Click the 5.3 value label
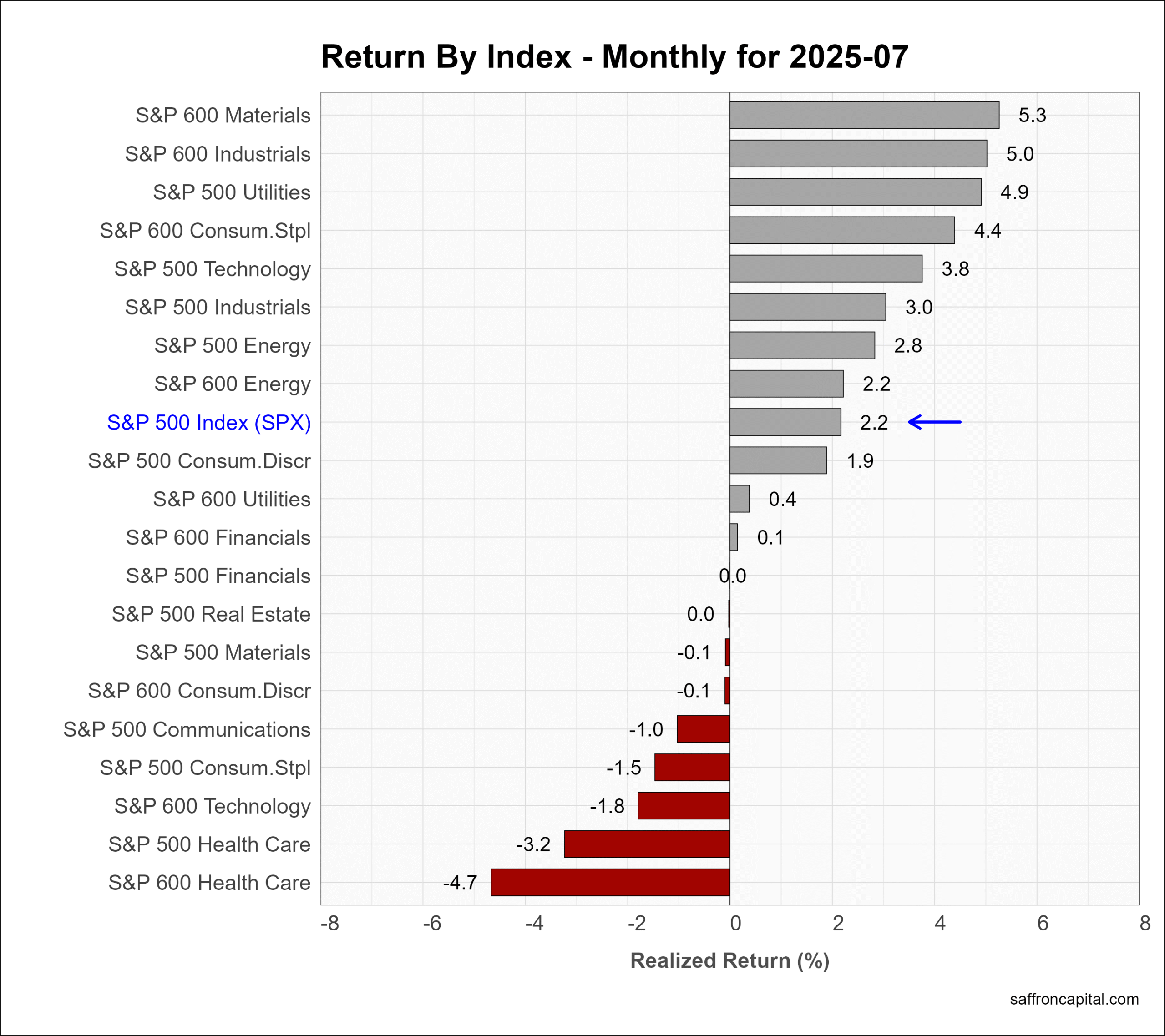 [x=1033, y=116]
